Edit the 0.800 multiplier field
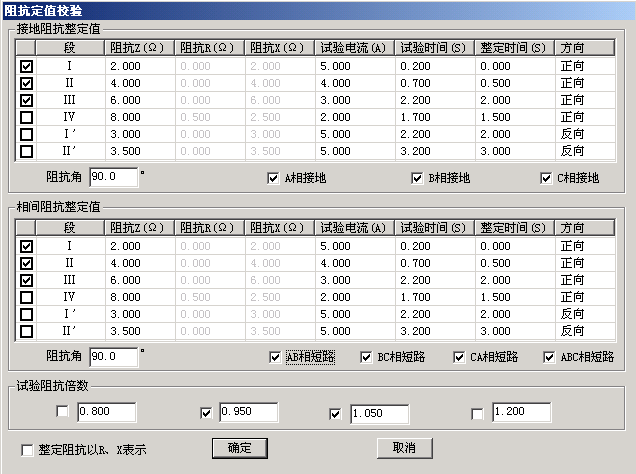This screenshot has width=636, height=474. click(107, 412)
